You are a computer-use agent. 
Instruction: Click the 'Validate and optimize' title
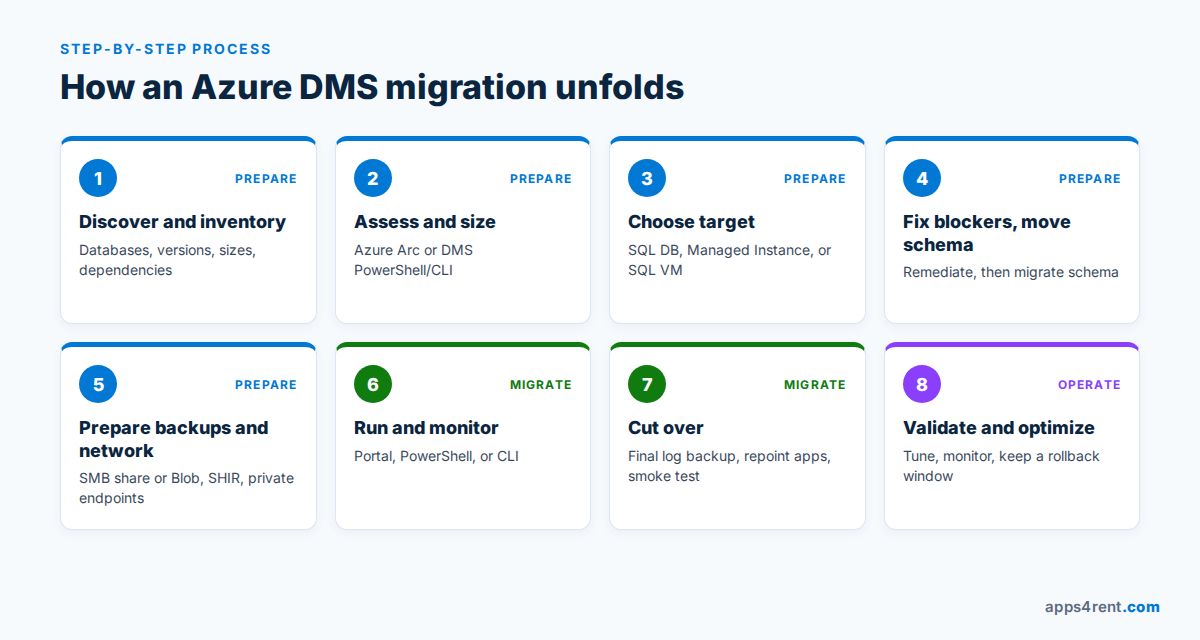(999, 428)
